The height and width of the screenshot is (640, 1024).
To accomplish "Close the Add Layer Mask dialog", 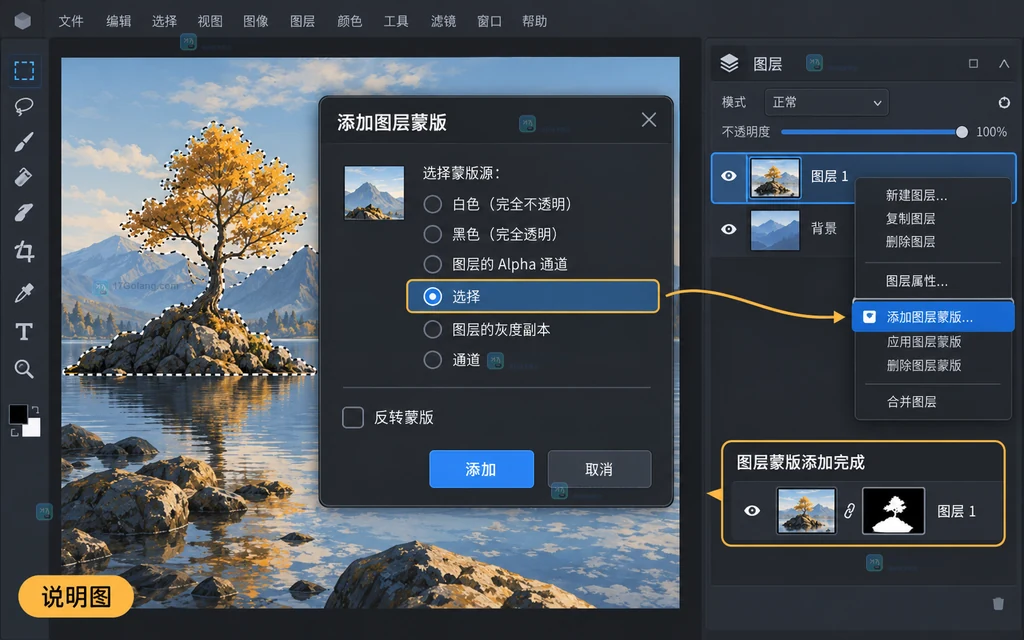I will pos(648,120).
